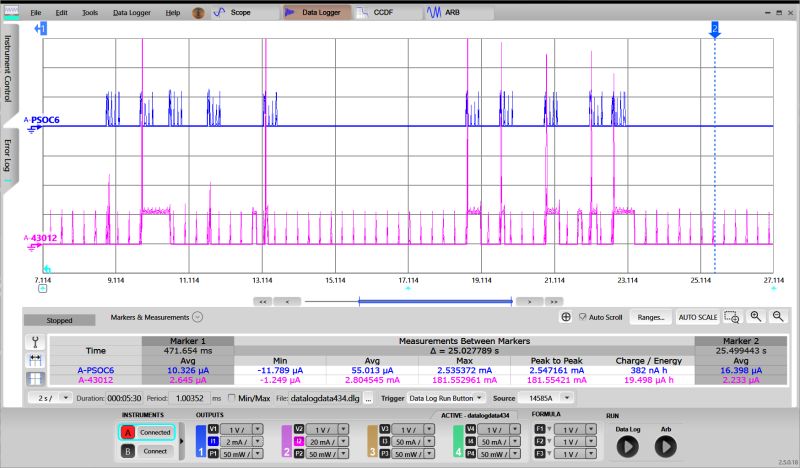
Task: Select the between-markers measurement icon
Action: pyautogui.click(x=35, y=360)
